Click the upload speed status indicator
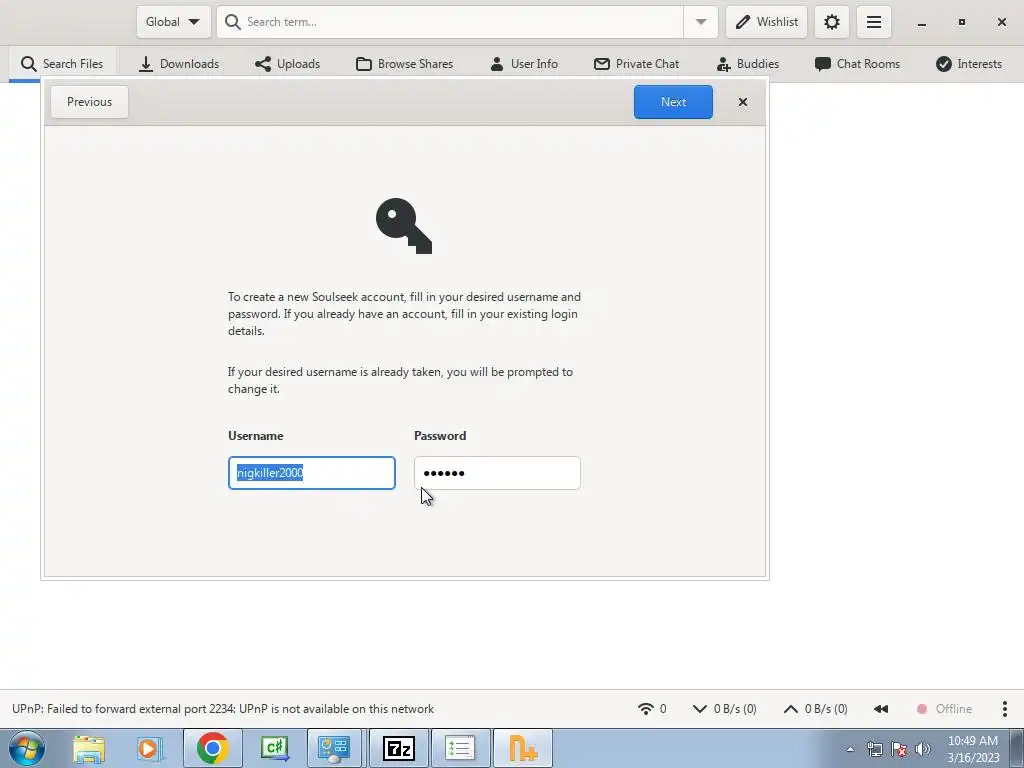This screenshot has width=1024, height=768. tap(815, 709)
